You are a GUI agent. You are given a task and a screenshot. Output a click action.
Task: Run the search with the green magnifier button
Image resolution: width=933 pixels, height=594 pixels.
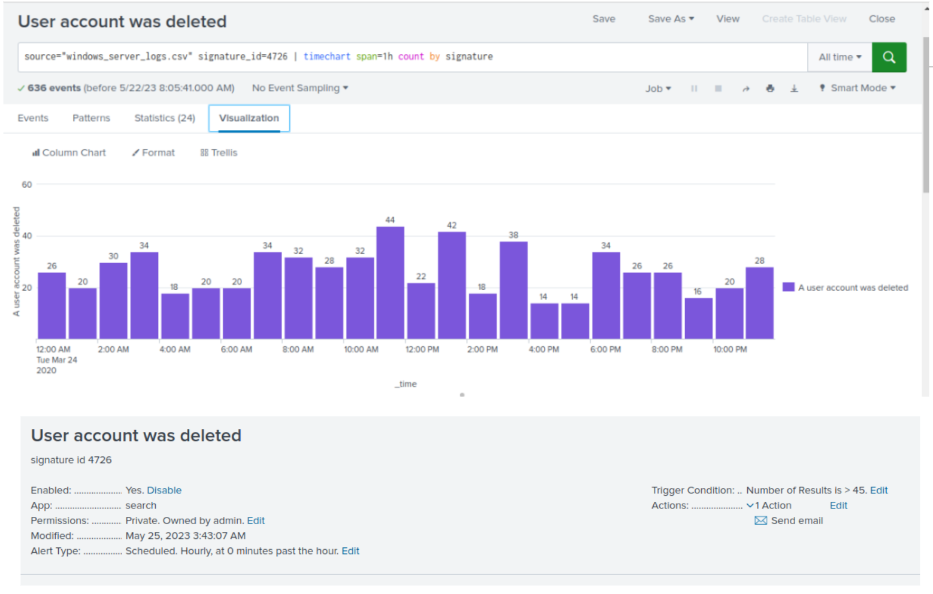pos(889,57)
